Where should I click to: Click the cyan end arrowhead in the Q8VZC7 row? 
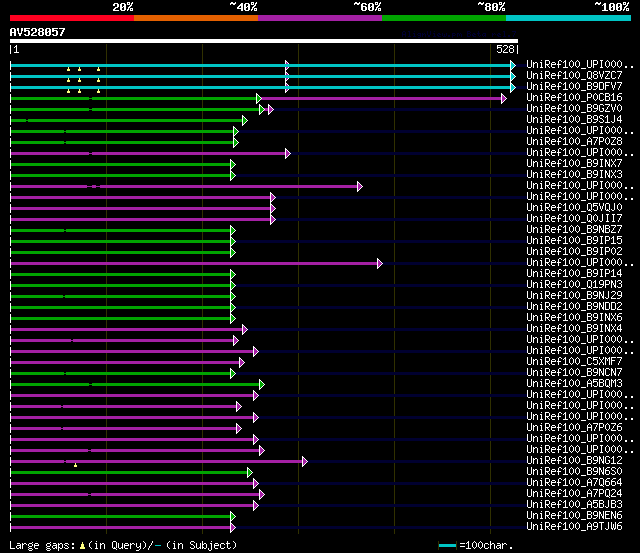pyautogui.click(x=513, y=76)
